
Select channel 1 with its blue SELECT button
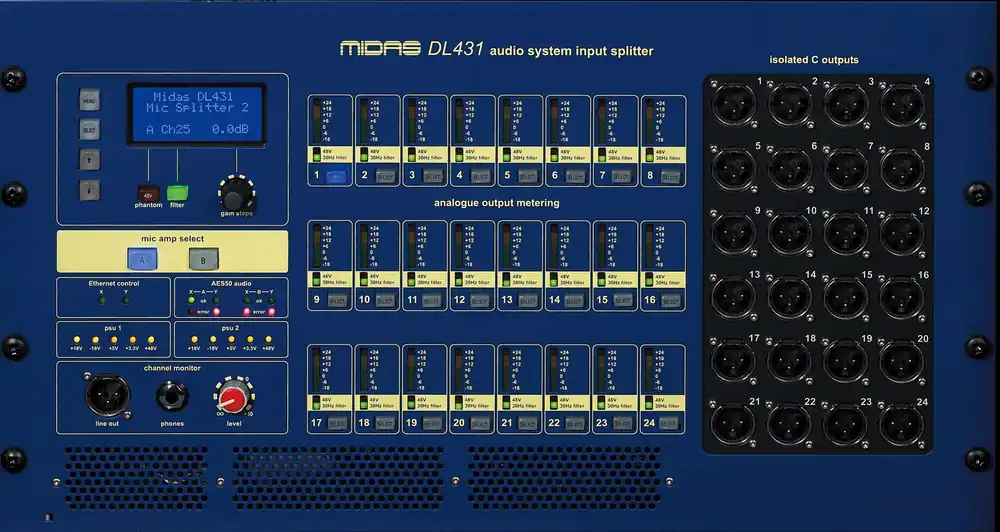tap(337, 177)
